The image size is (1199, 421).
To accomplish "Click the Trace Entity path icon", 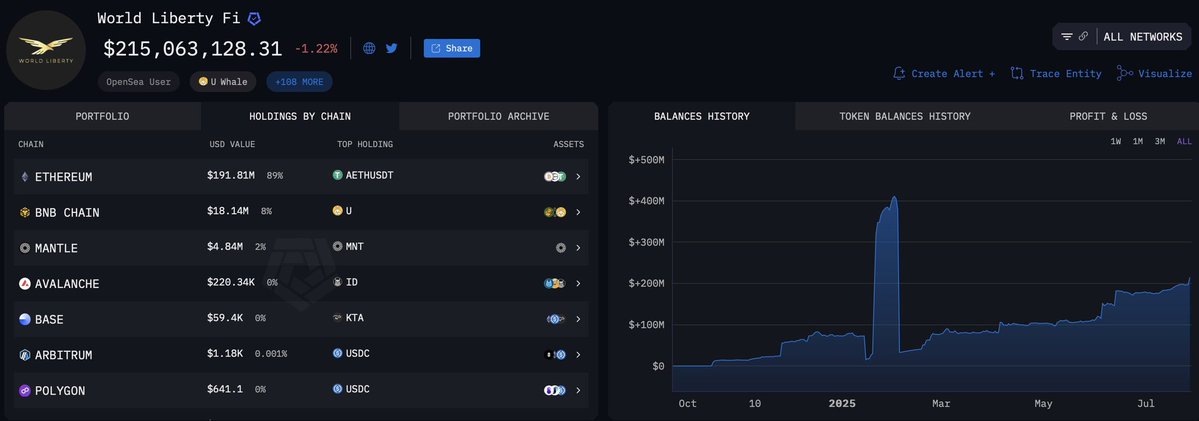I will pos(1017,73).
